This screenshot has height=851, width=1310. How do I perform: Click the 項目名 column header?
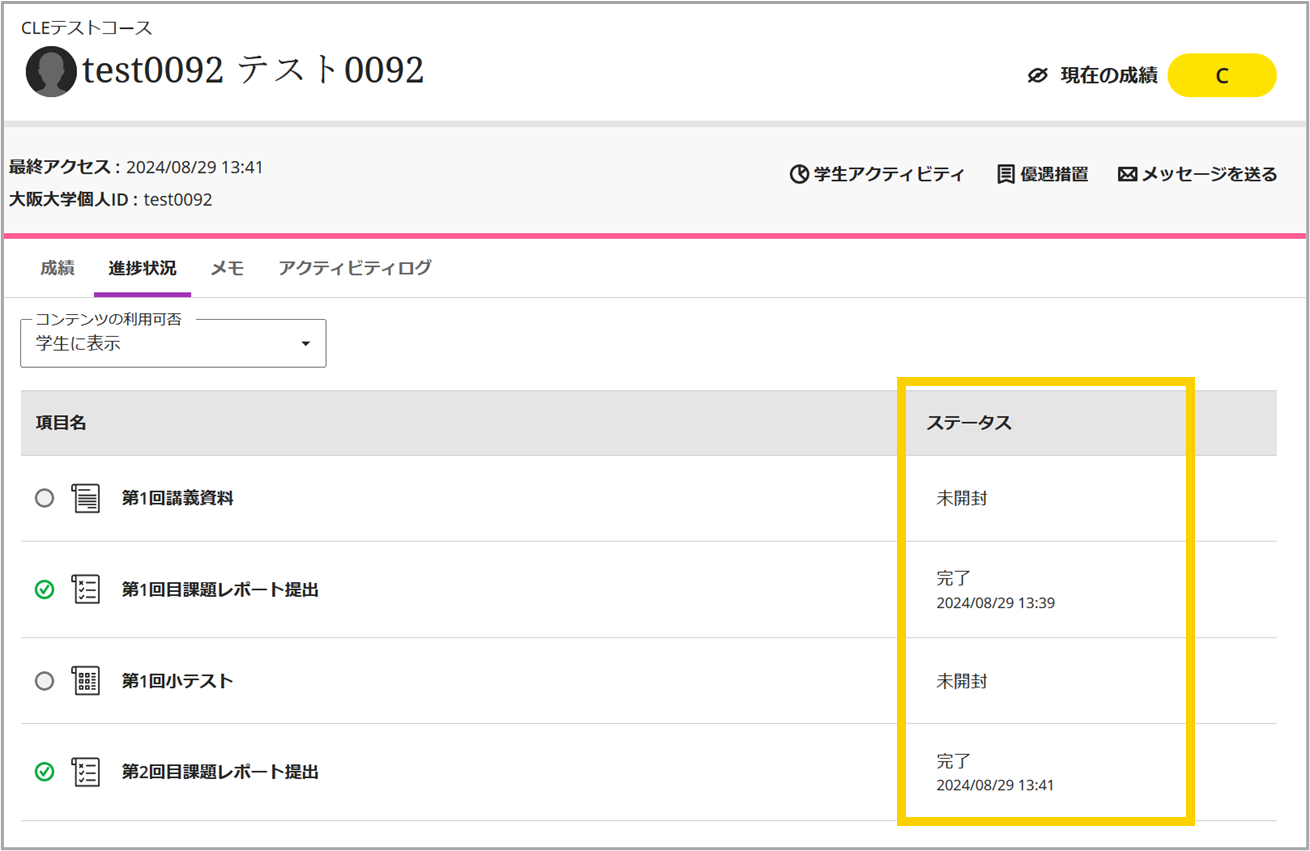coord(61,423)
